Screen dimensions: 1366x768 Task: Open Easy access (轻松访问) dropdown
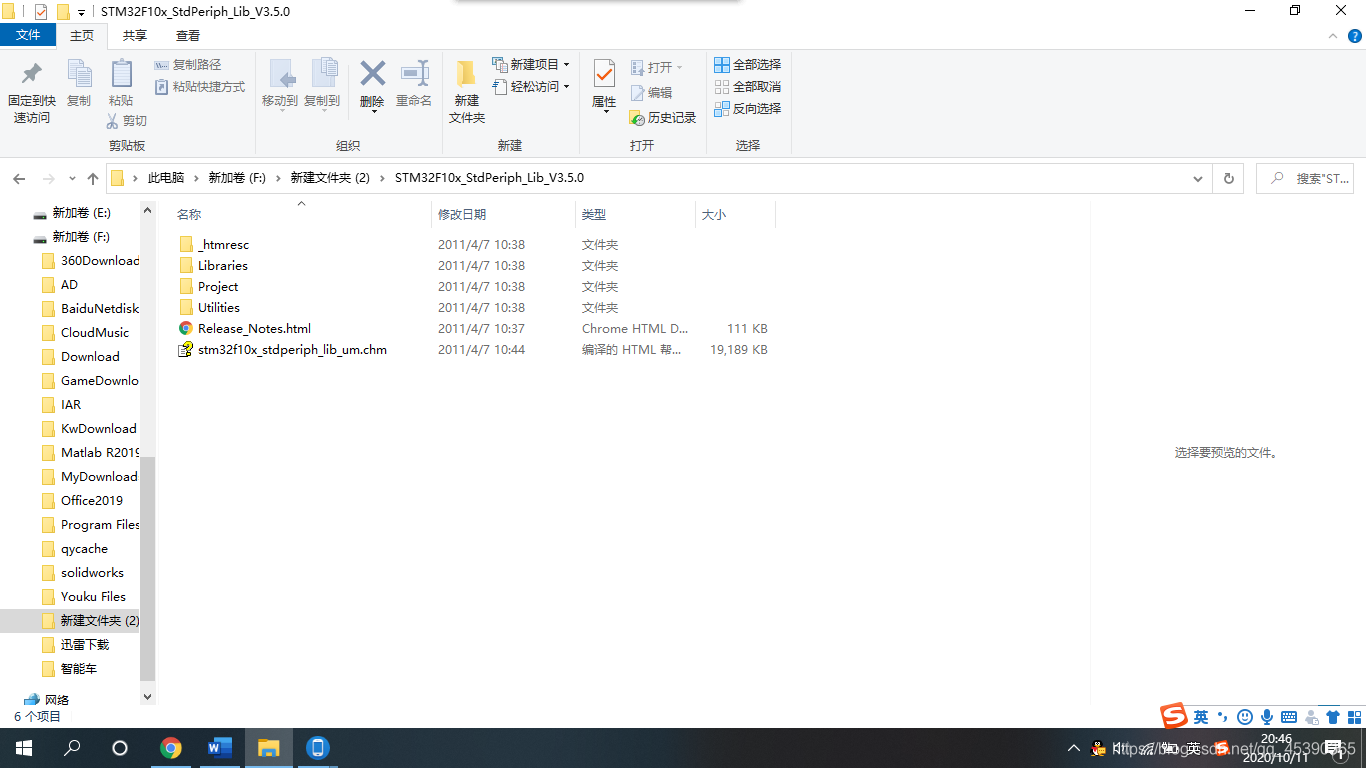531,87
